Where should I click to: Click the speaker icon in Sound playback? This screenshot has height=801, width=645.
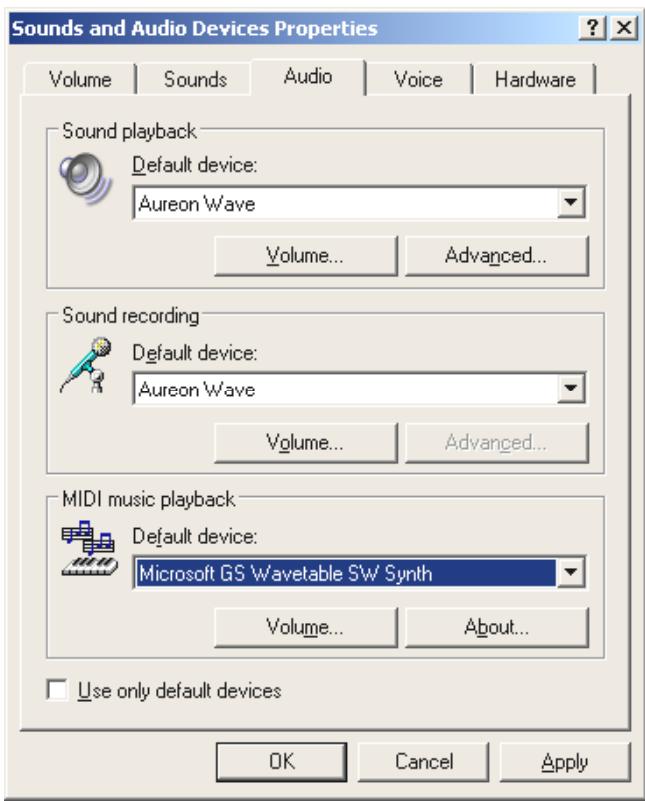(86, 179)
